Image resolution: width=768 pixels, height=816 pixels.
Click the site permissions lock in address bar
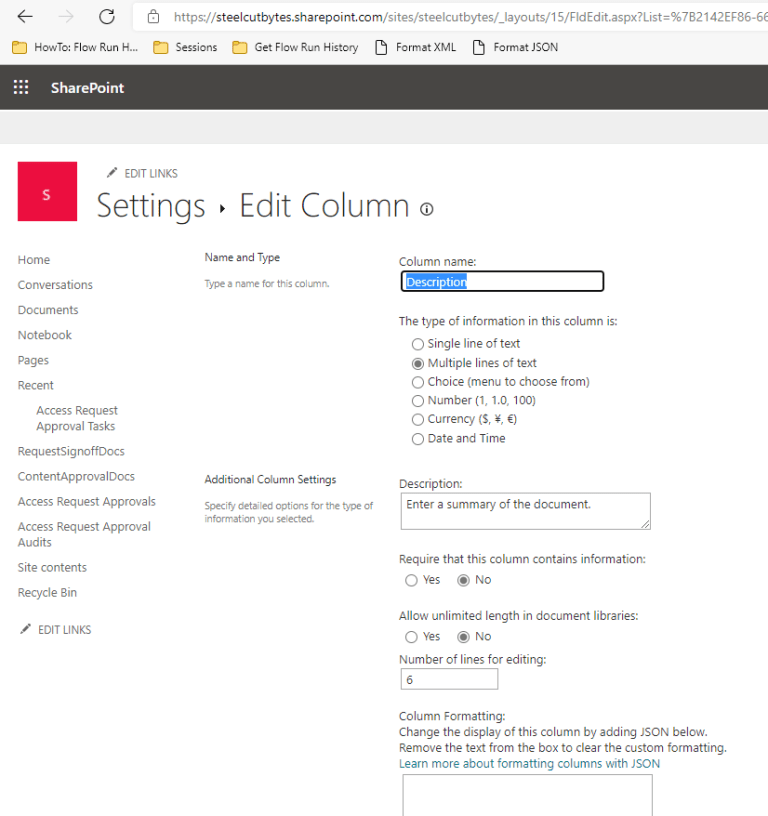[x=152, y=16]
